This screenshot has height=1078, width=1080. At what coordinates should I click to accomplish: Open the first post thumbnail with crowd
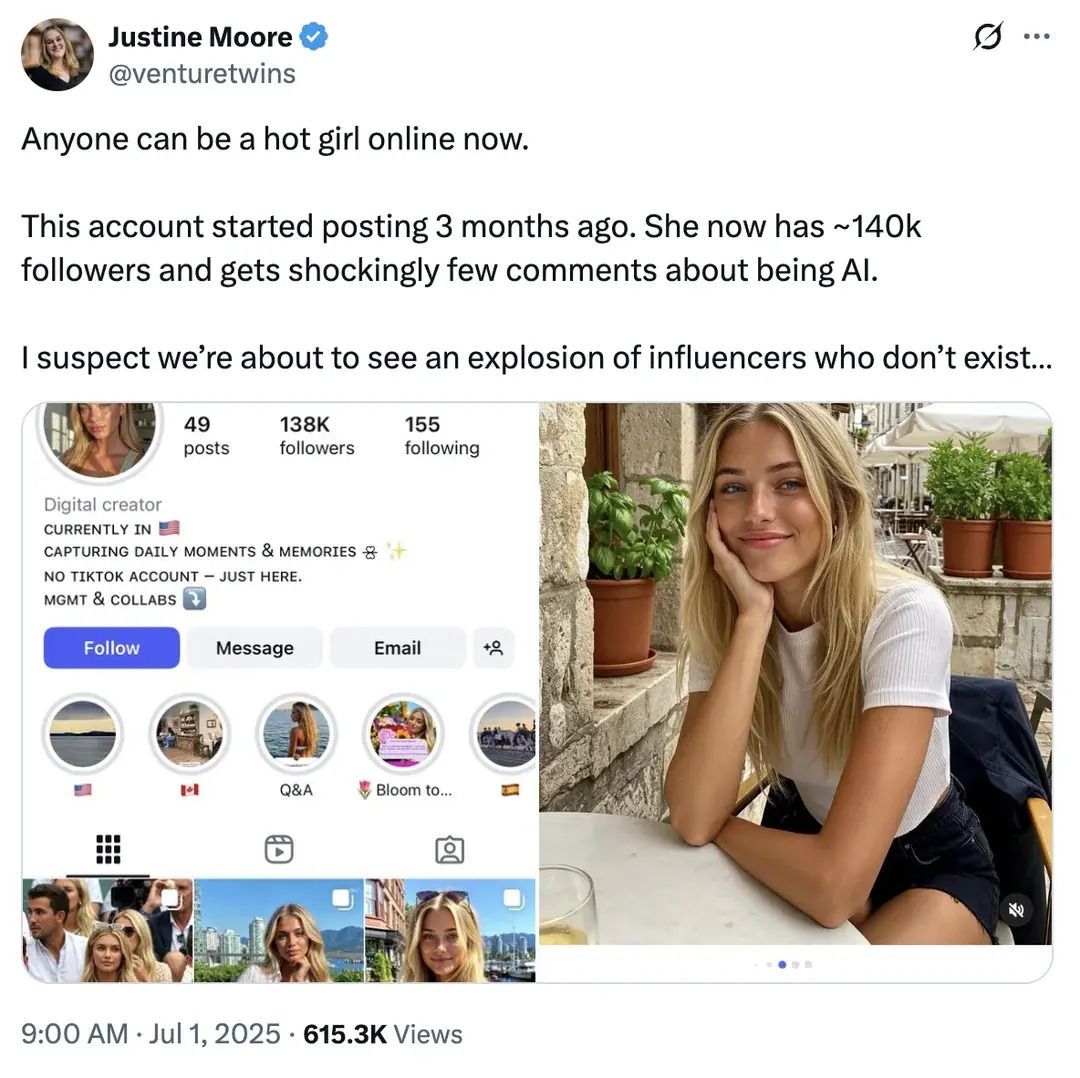(x=107, y=930)
